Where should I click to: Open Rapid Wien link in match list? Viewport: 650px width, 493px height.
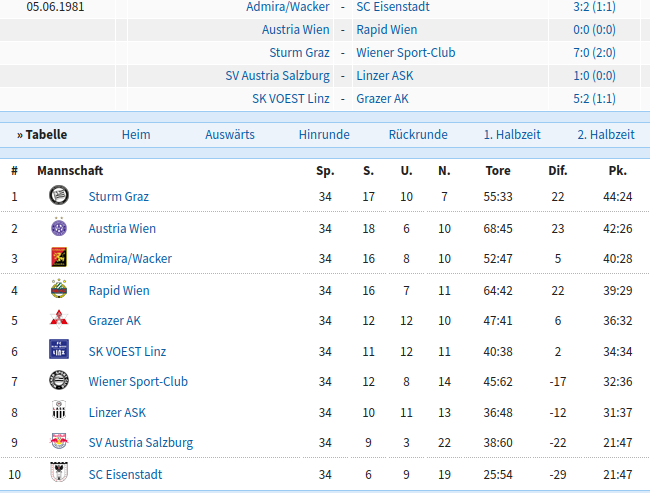pyautogui.click(x=387, y=30)
